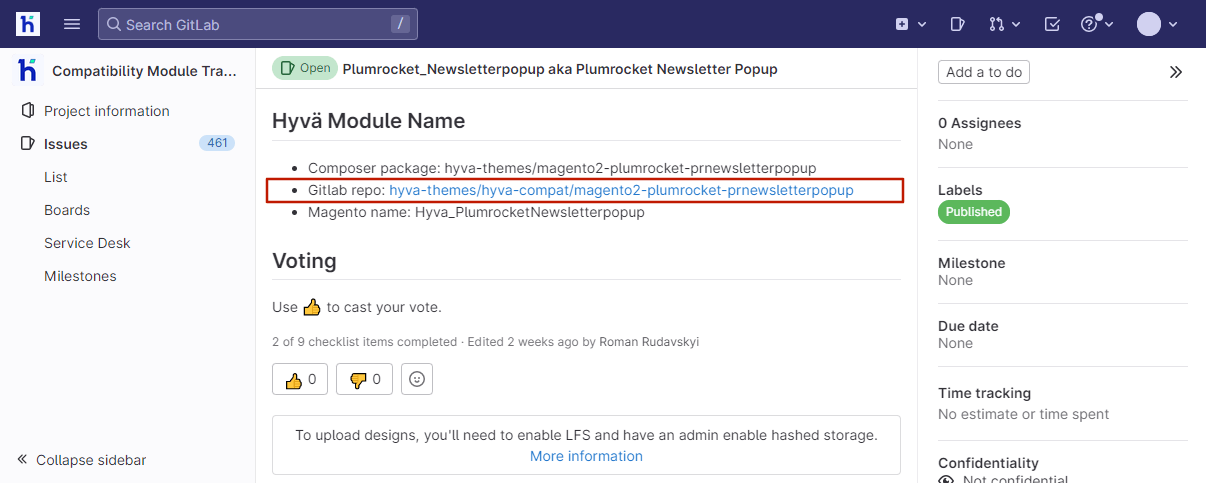
Task: Click the issue title Plumrocket_Newsletterpopup
Action: pyautogui.click(x=560, y=69)
